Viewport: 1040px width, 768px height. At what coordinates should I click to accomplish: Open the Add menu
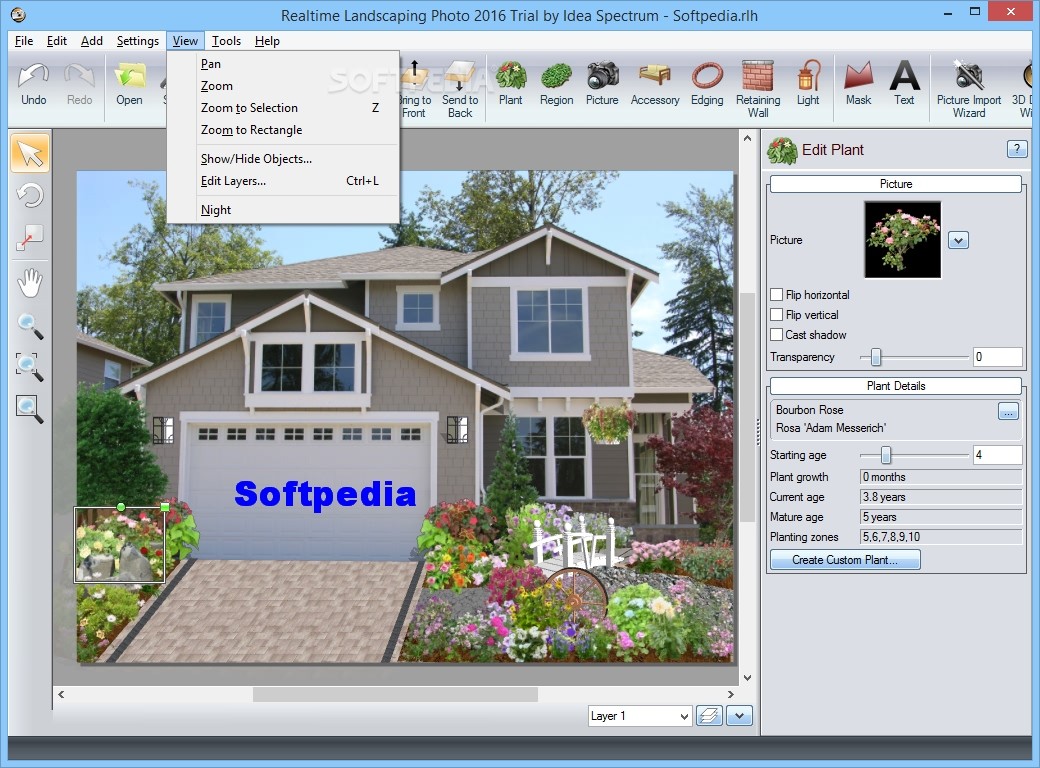click(92, 41)
